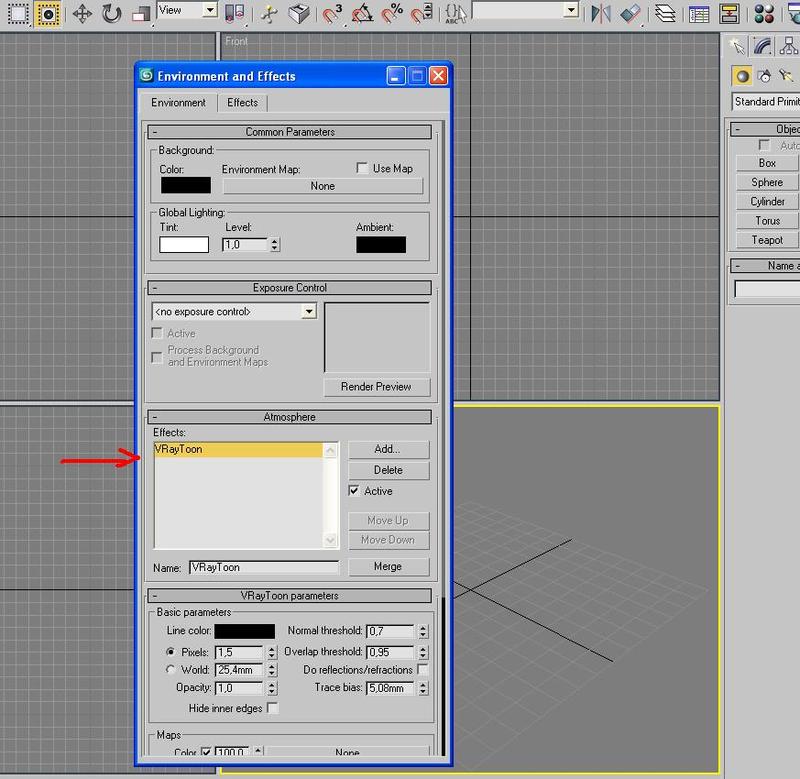
Task: Open the Curve Editor icon
Action: coord(698,14)
